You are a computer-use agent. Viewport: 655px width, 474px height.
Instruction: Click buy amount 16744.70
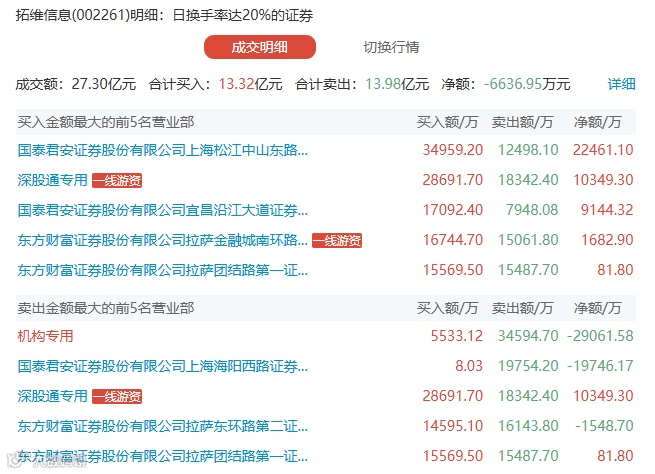453,240
